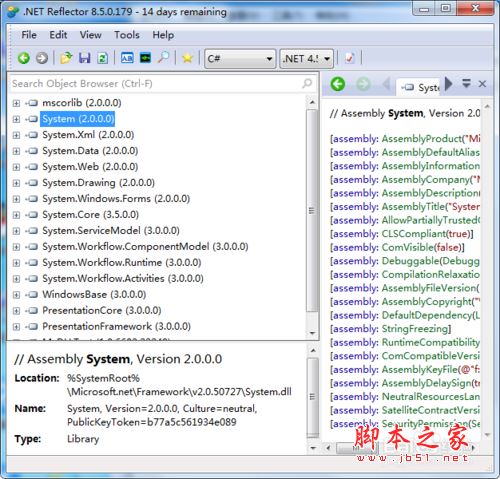Click the grey Forward arrow in the toolbar
The image size is (500, 479).
click(x=42, y=58)
